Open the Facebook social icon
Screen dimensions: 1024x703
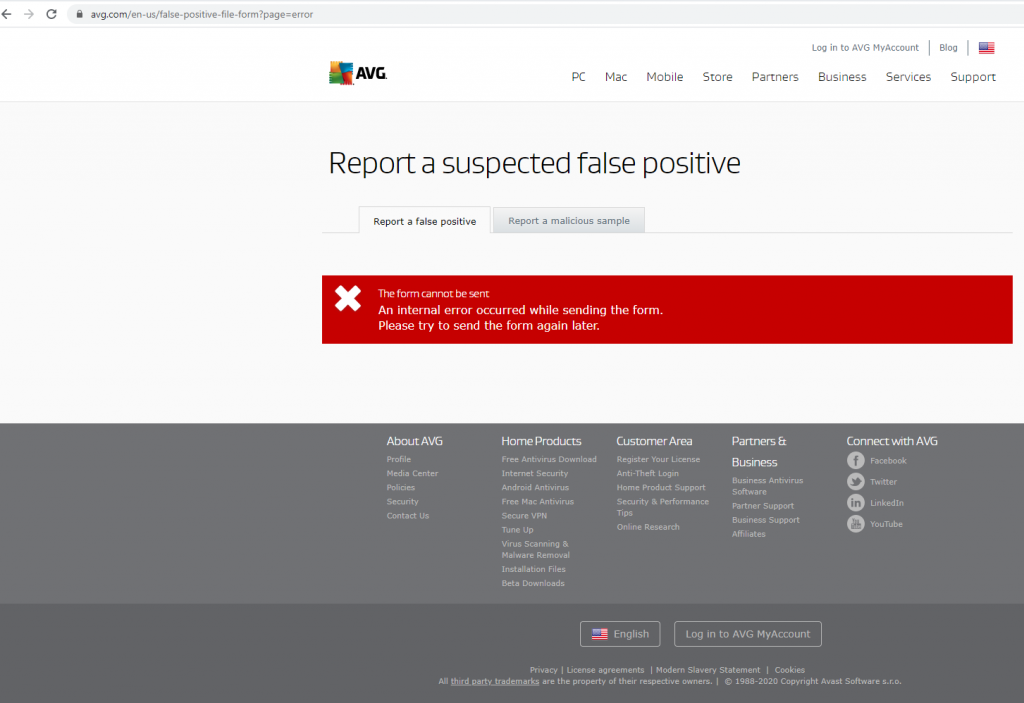(x=856, y=461)
